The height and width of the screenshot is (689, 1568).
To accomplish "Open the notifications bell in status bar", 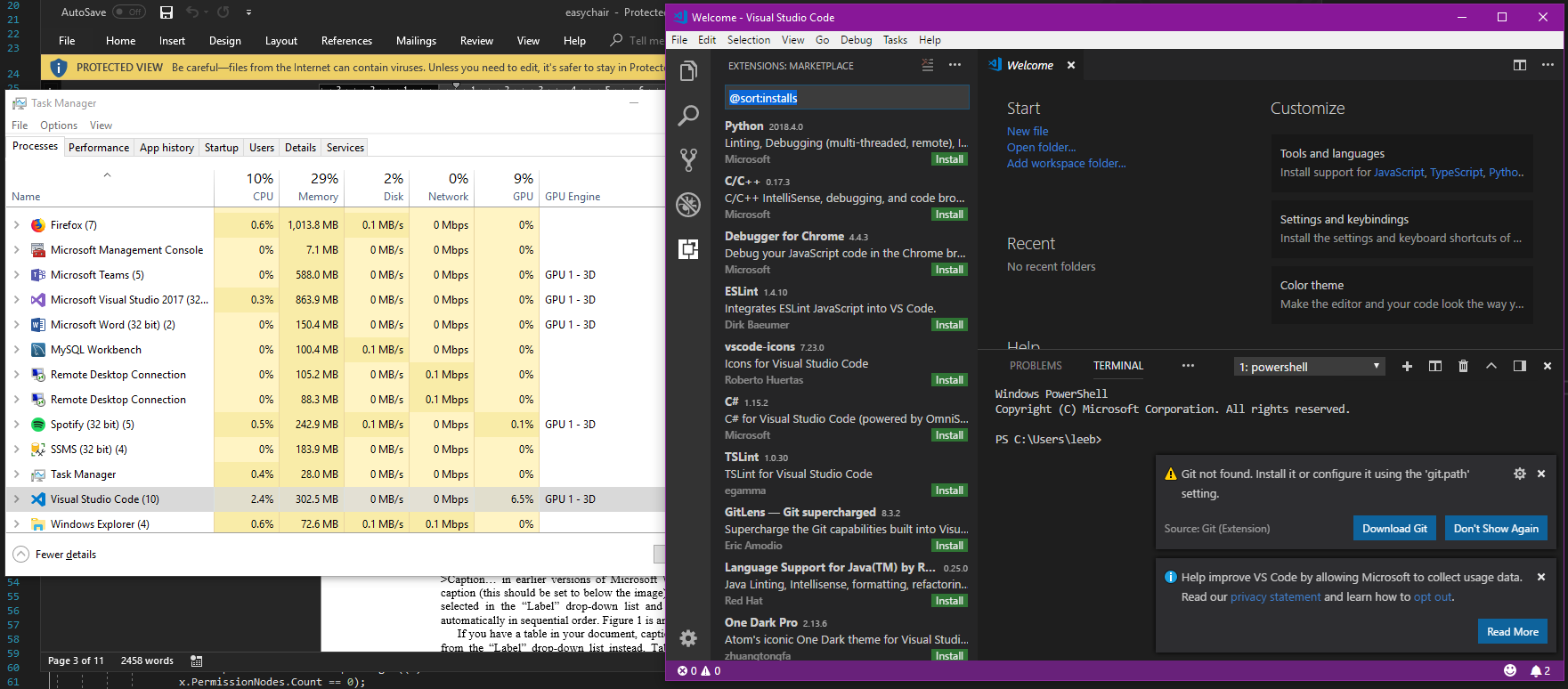I will 1540,670.
